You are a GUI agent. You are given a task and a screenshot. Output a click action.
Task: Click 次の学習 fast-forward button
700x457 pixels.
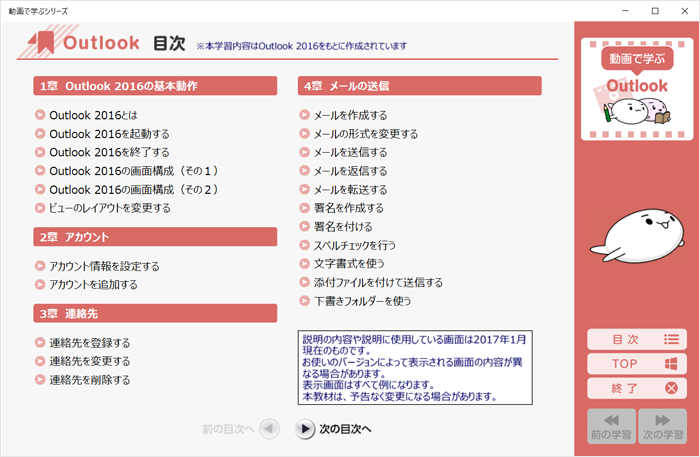tap(662, 426)
